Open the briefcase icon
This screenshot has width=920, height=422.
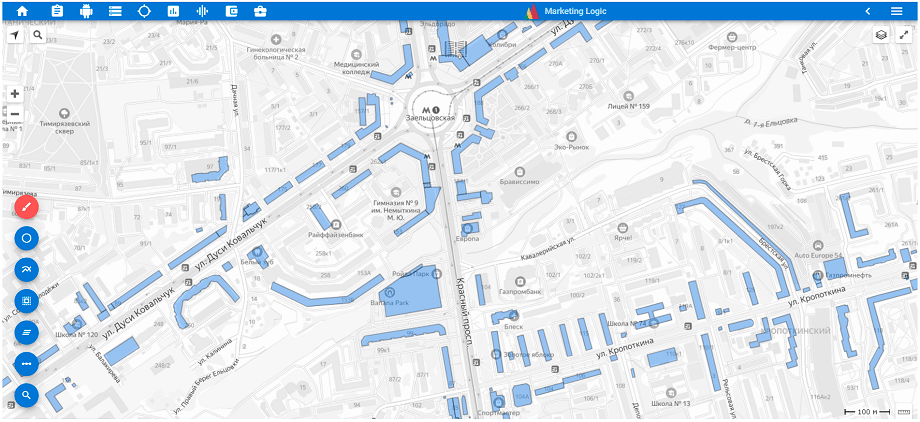260,11
